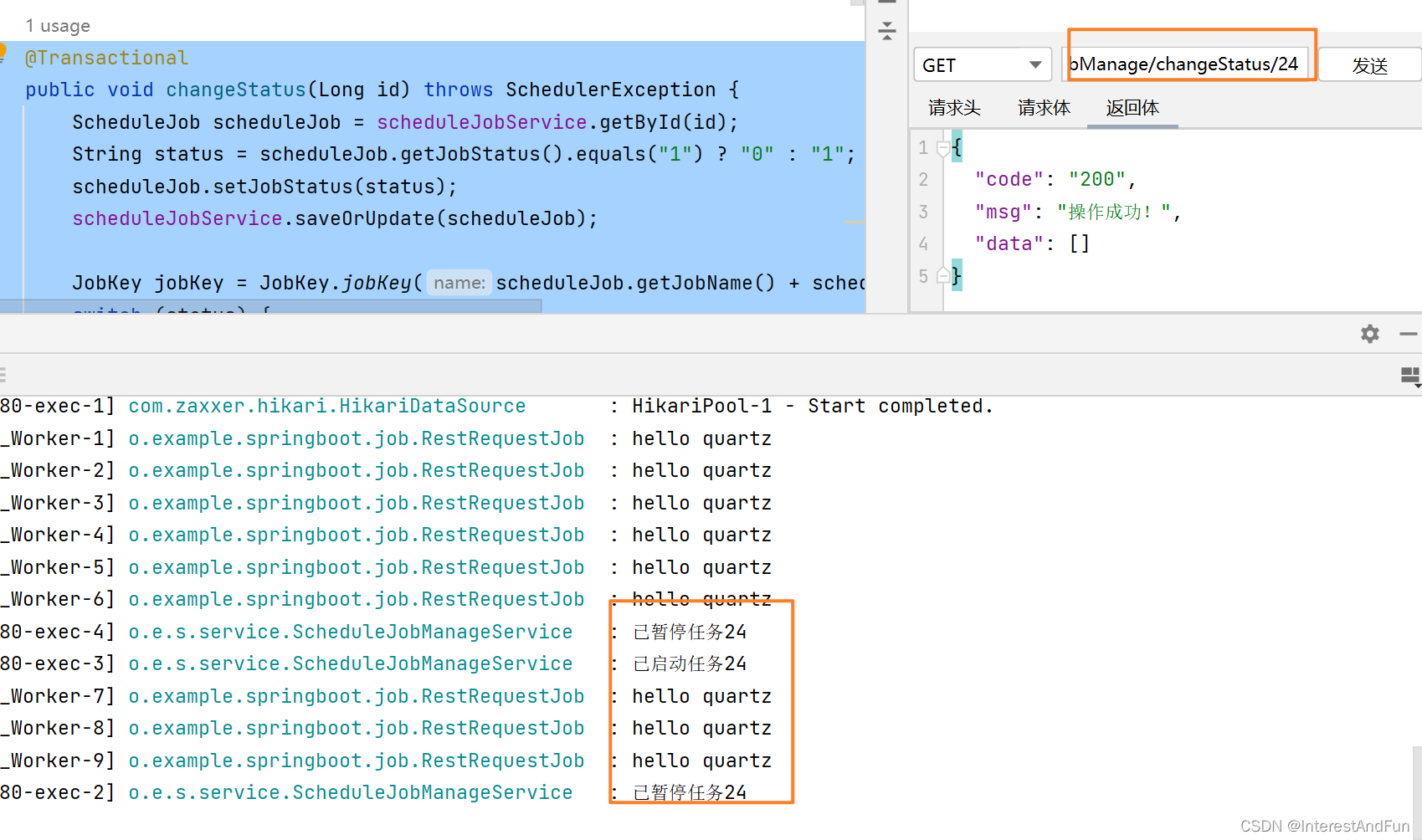
Task: Click the hide tool window minus icon
Action: [x=1409, y=334]
